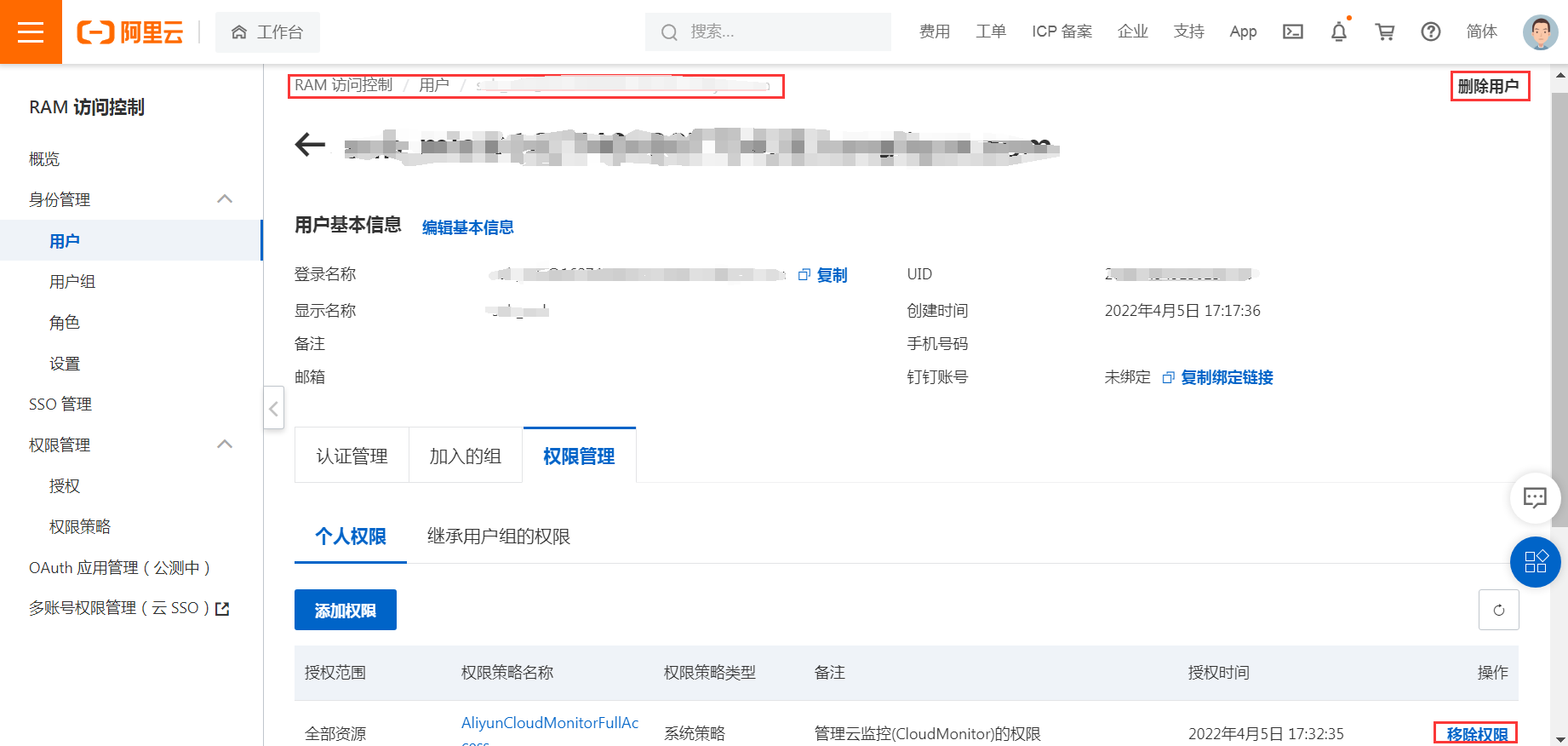
Task: Go back with the left arrow
Action: coord(310,144)
